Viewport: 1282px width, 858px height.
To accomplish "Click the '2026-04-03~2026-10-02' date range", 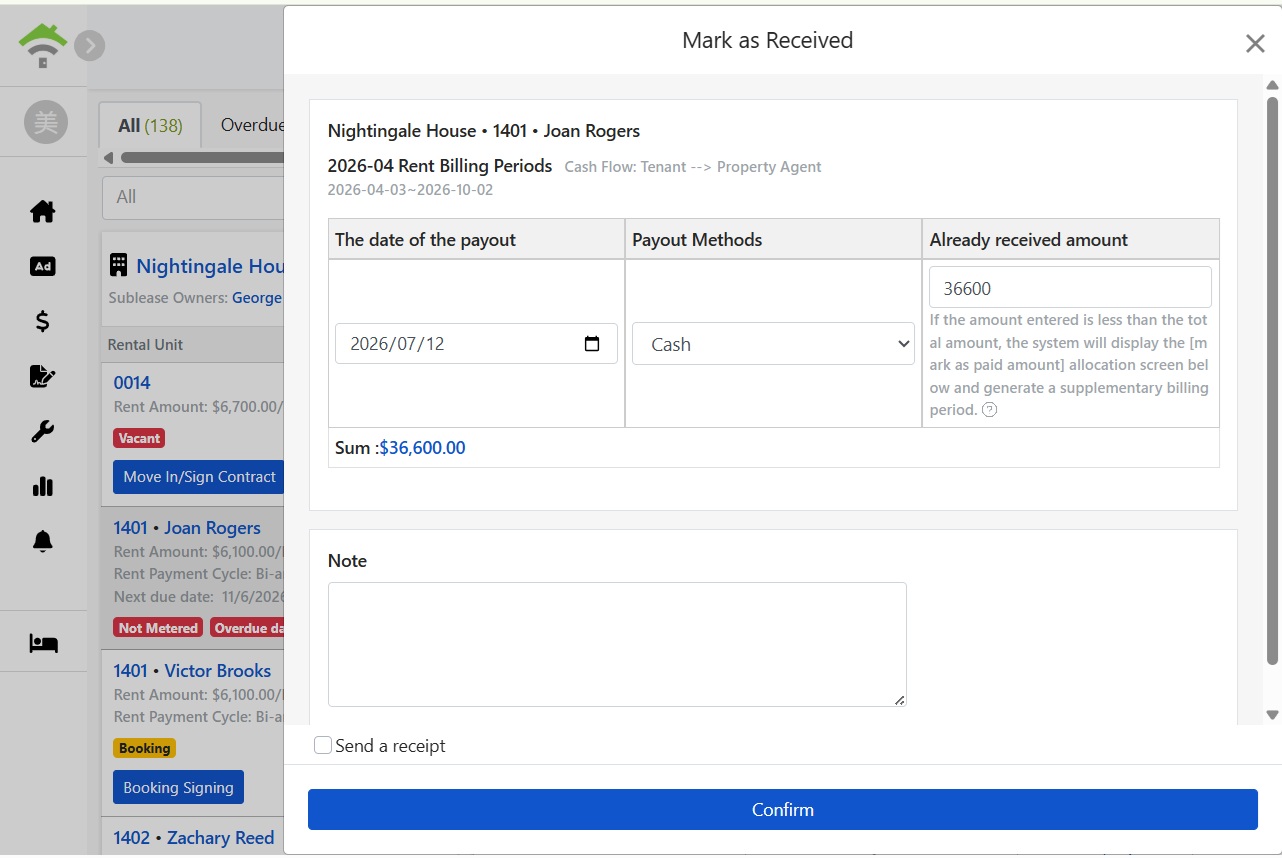I will (410, 190).
